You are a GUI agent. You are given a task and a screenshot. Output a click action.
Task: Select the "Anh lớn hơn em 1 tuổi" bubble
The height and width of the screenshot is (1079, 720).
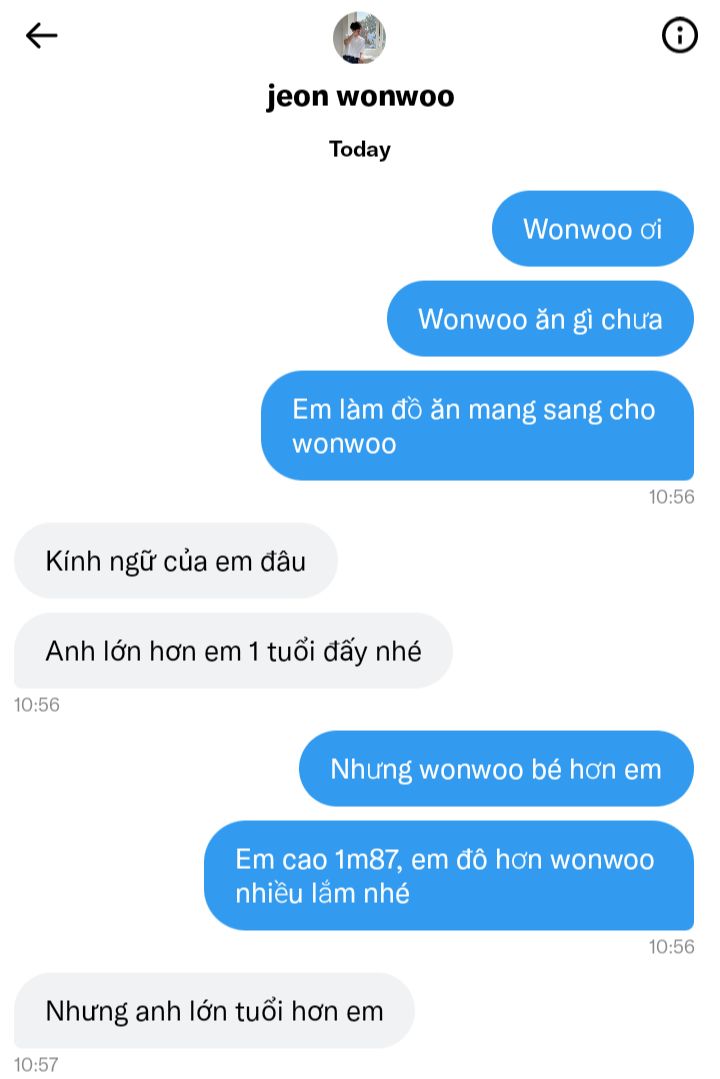pyautogui.click(x=233, y=651)
